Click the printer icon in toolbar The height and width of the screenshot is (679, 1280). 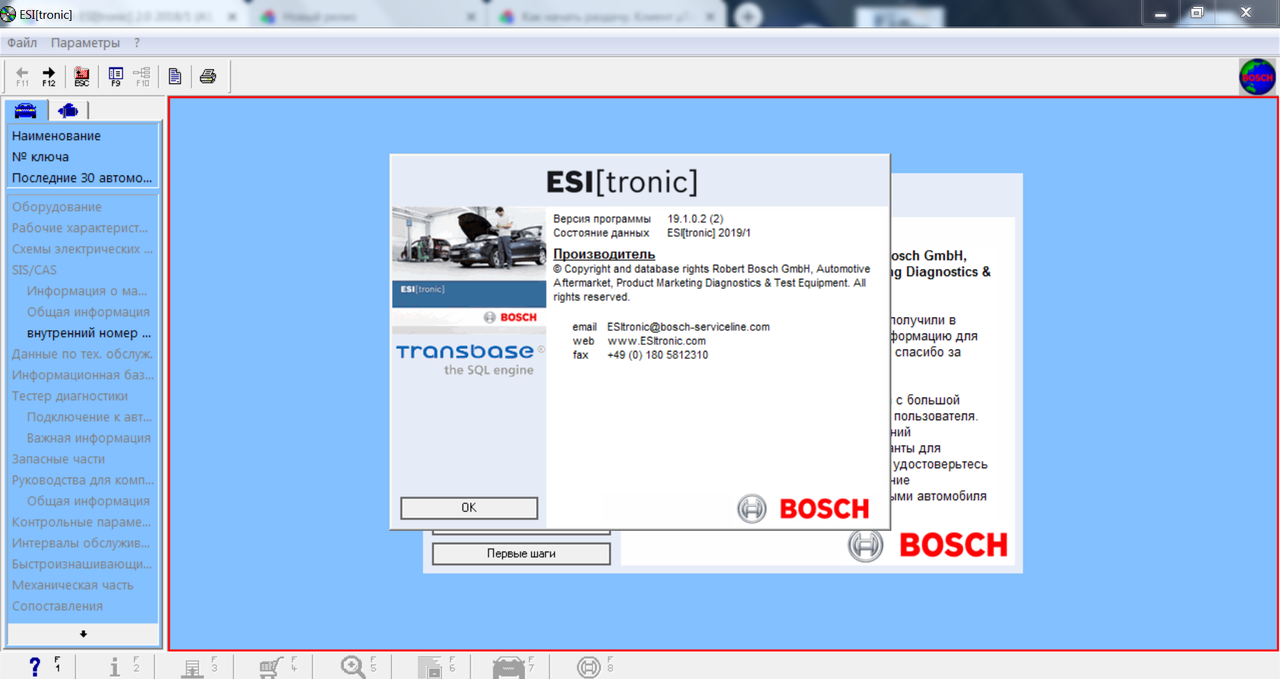(208, 76)
